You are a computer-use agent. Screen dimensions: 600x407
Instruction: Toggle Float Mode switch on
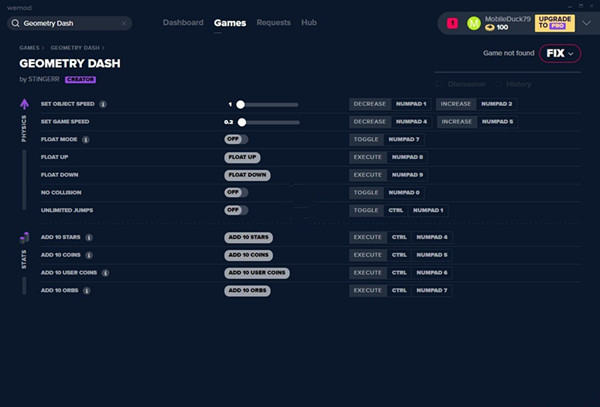[x=236, y=139]
